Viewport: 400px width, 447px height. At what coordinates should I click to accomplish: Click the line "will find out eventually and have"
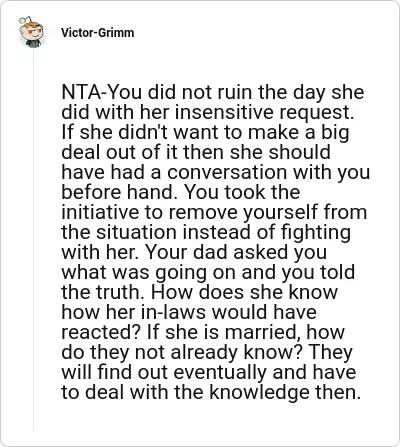[x=209, y=373]
